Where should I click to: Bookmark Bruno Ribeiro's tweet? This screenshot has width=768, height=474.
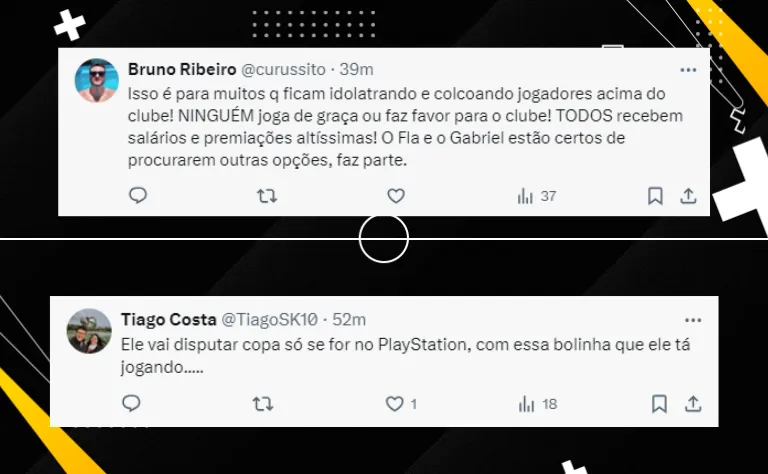[655, 196]
